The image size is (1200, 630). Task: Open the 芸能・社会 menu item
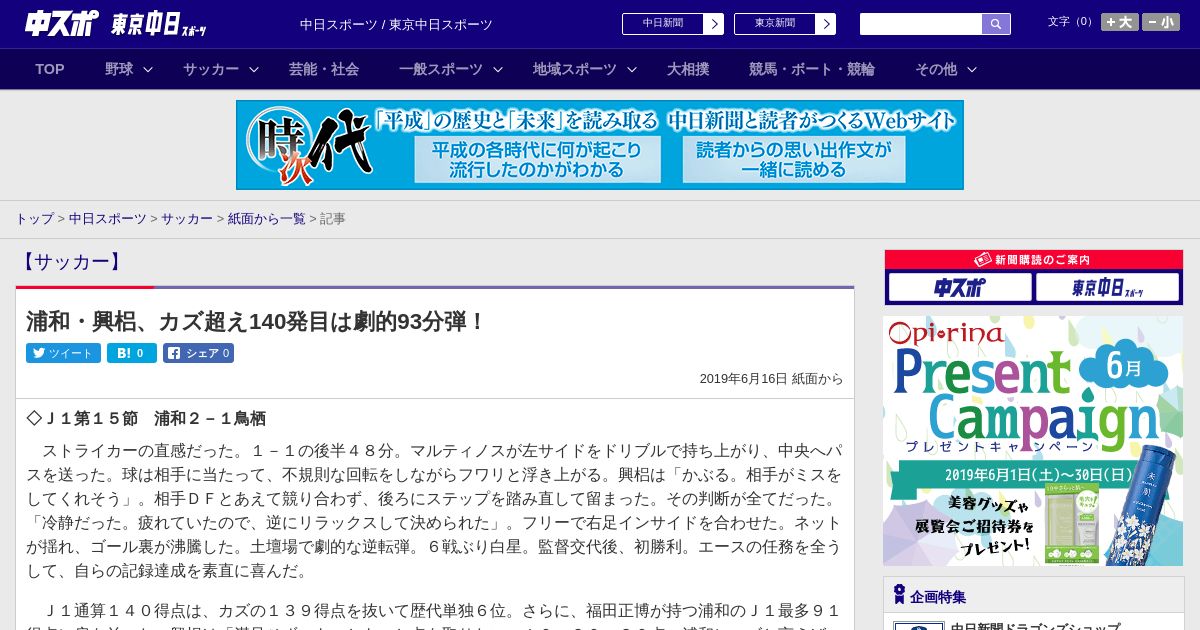(324, 69)
